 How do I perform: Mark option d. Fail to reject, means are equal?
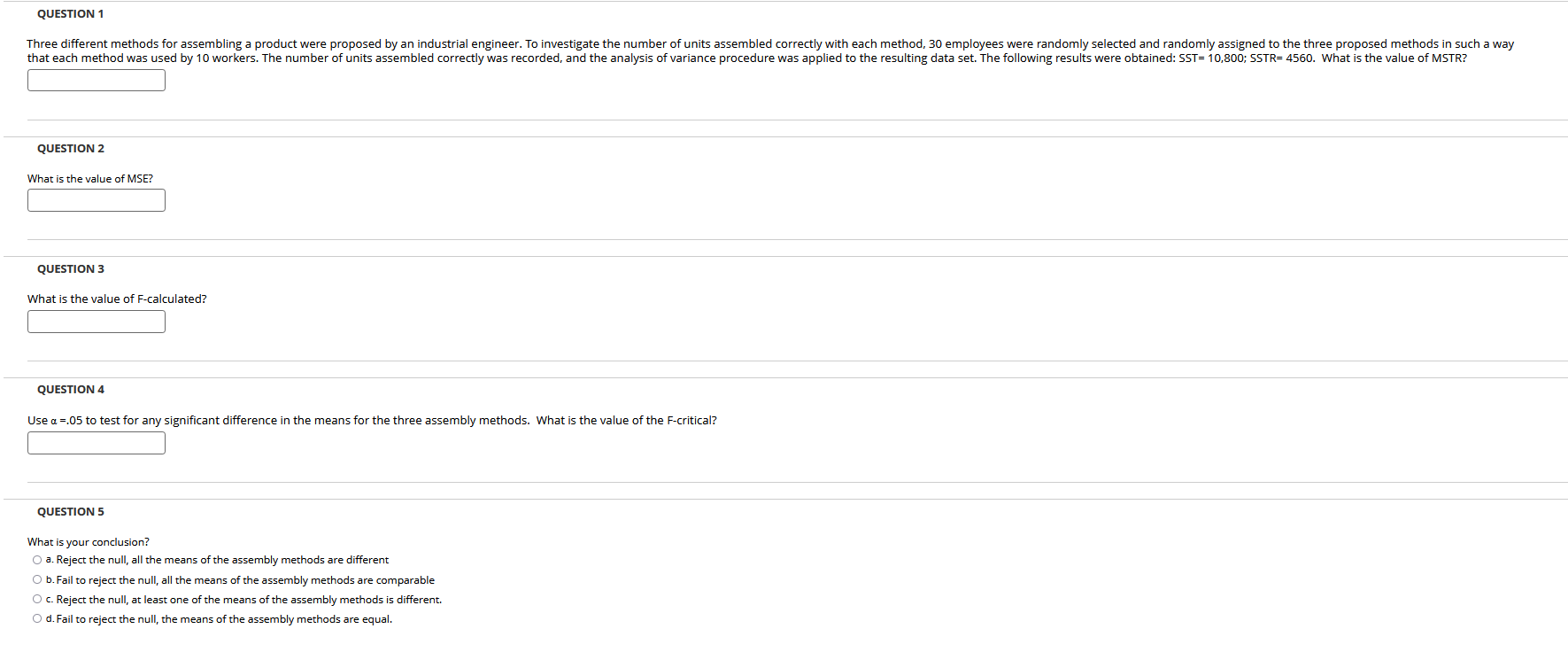(37, 619)
